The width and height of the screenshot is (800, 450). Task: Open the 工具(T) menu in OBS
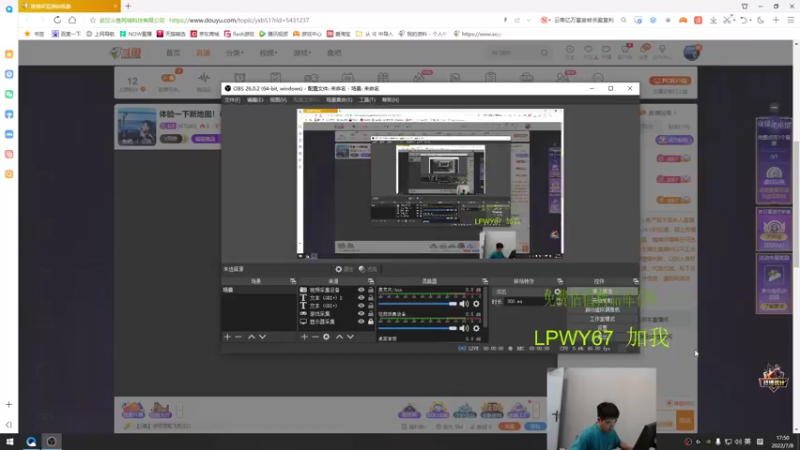[367, 100]
